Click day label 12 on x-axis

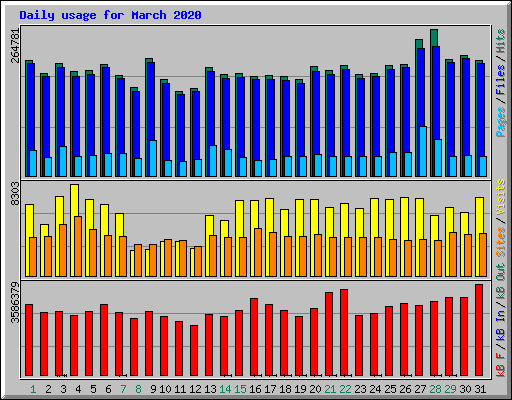195,389
